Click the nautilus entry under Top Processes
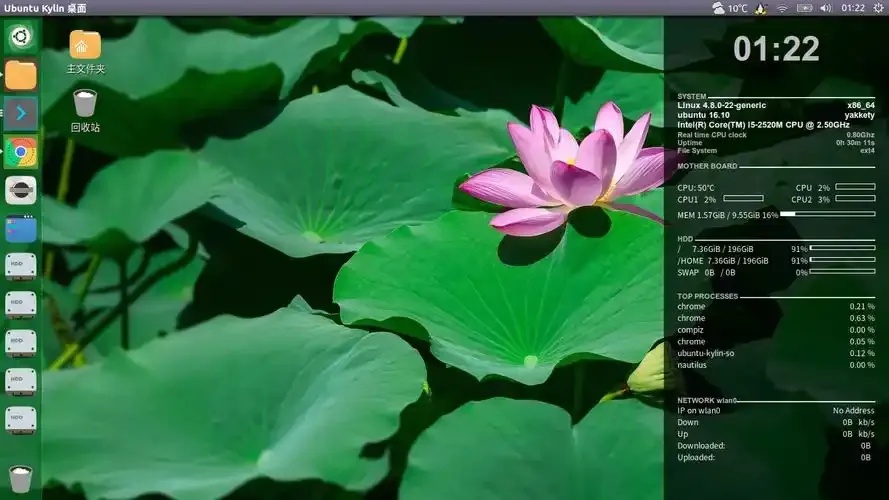The image size is (889, 500). [692, 365]
